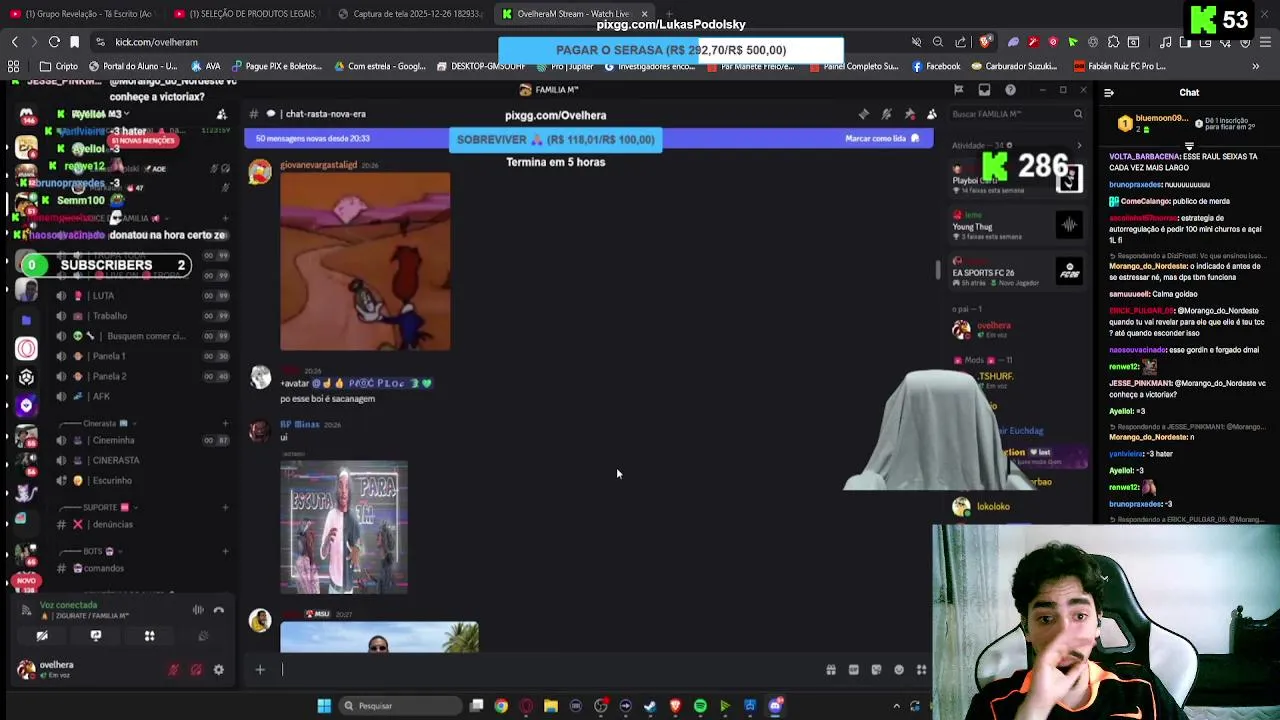Open activities launcher in voice panel
Screen dimensions: 1280x720
tap(149, 636)
